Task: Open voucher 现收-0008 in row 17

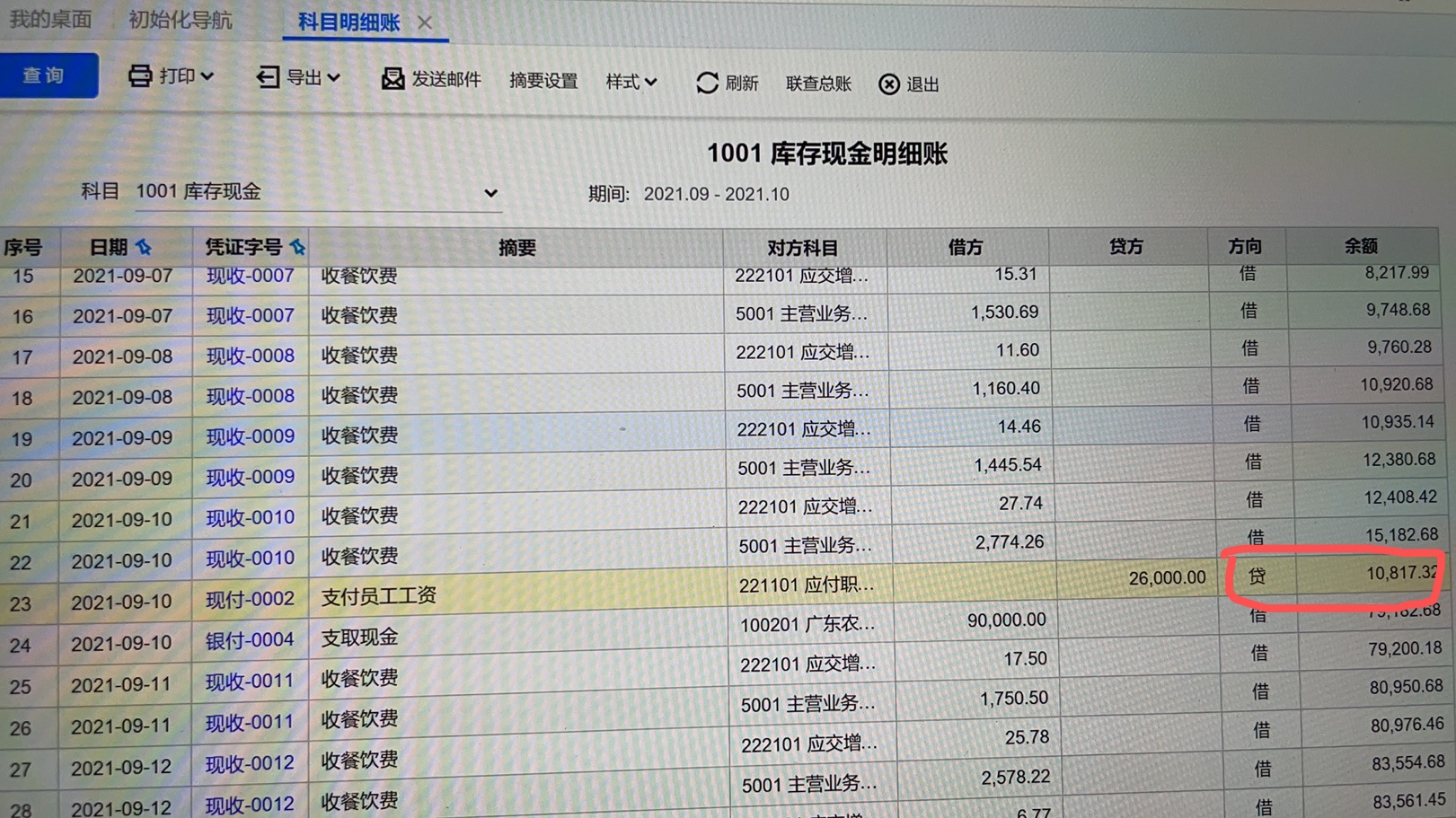Action: tap(251, 356)
